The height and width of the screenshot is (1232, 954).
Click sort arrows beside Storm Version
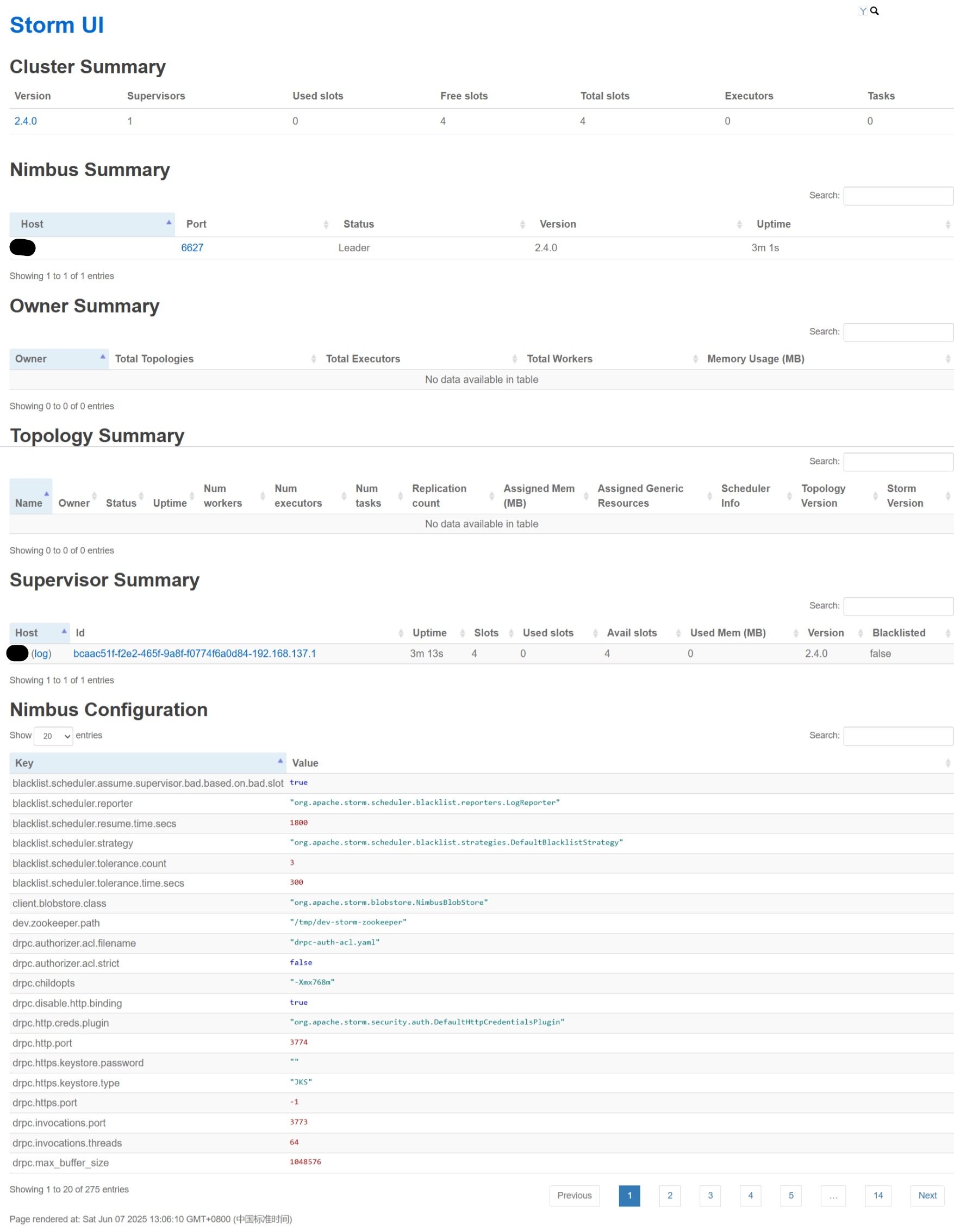947,496
